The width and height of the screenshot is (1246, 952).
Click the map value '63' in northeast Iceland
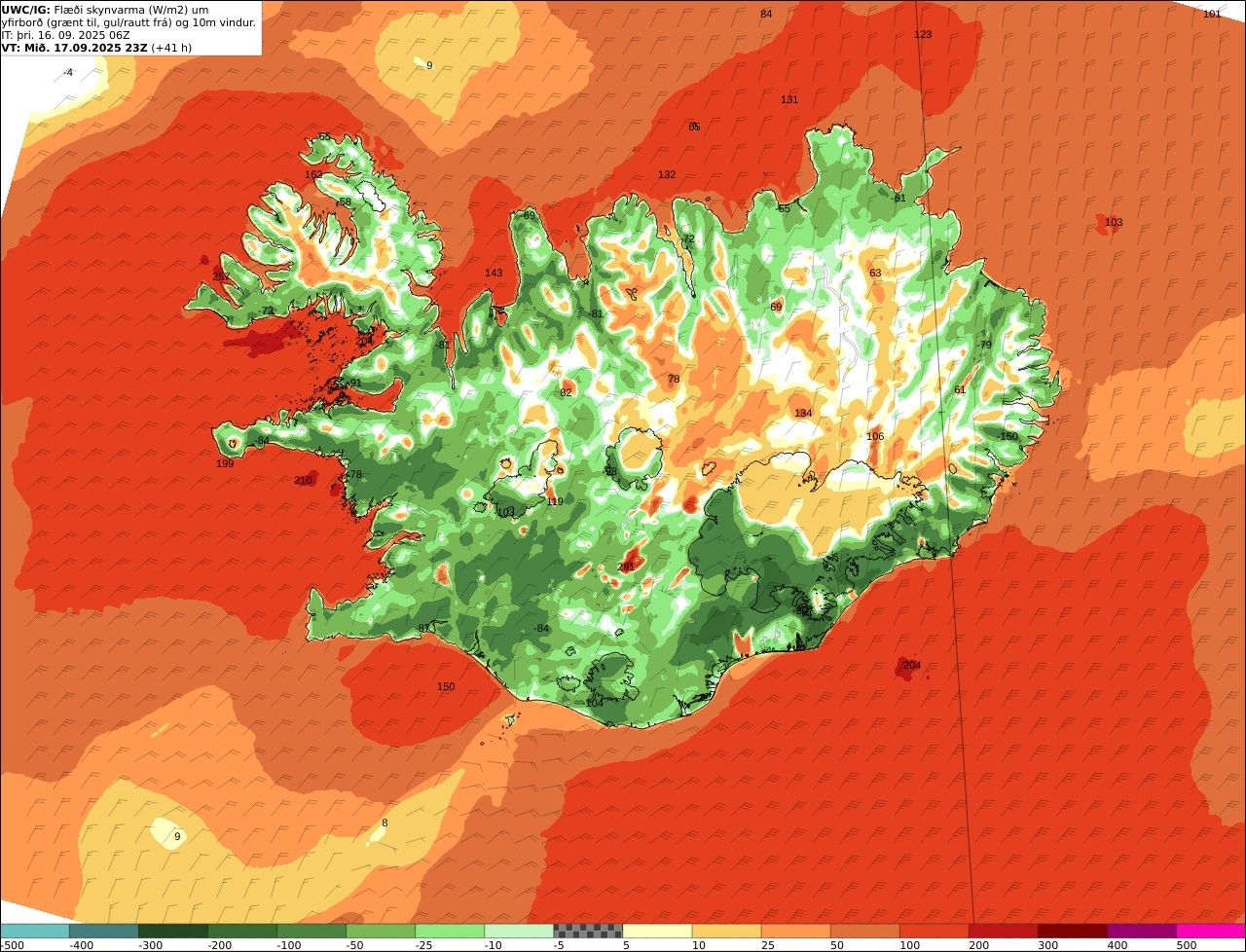(875, 273)
